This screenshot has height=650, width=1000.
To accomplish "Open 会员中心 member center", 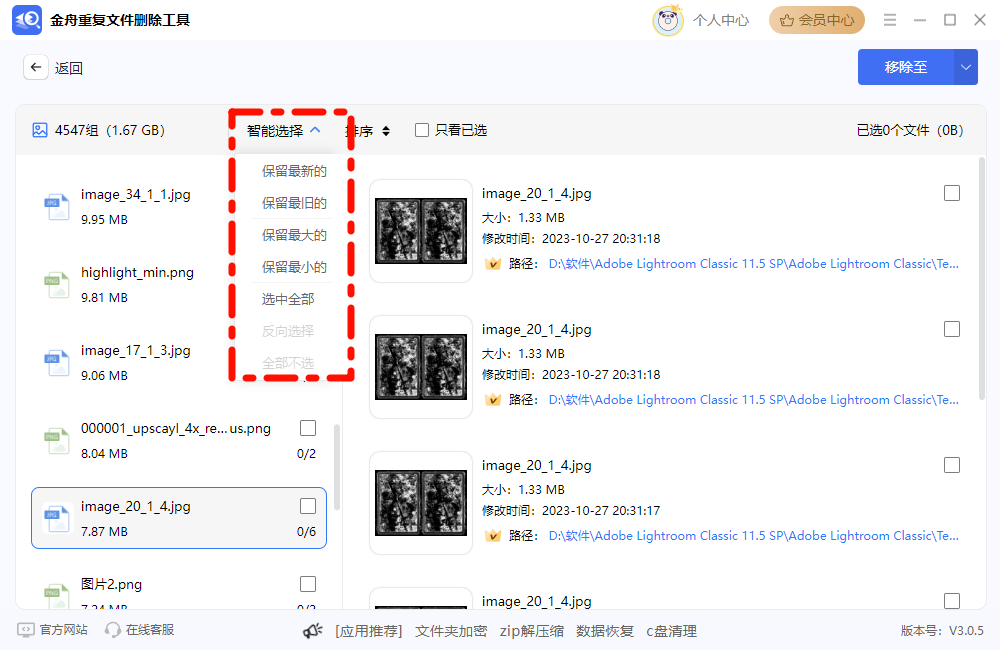I will (x=816, y=20).
